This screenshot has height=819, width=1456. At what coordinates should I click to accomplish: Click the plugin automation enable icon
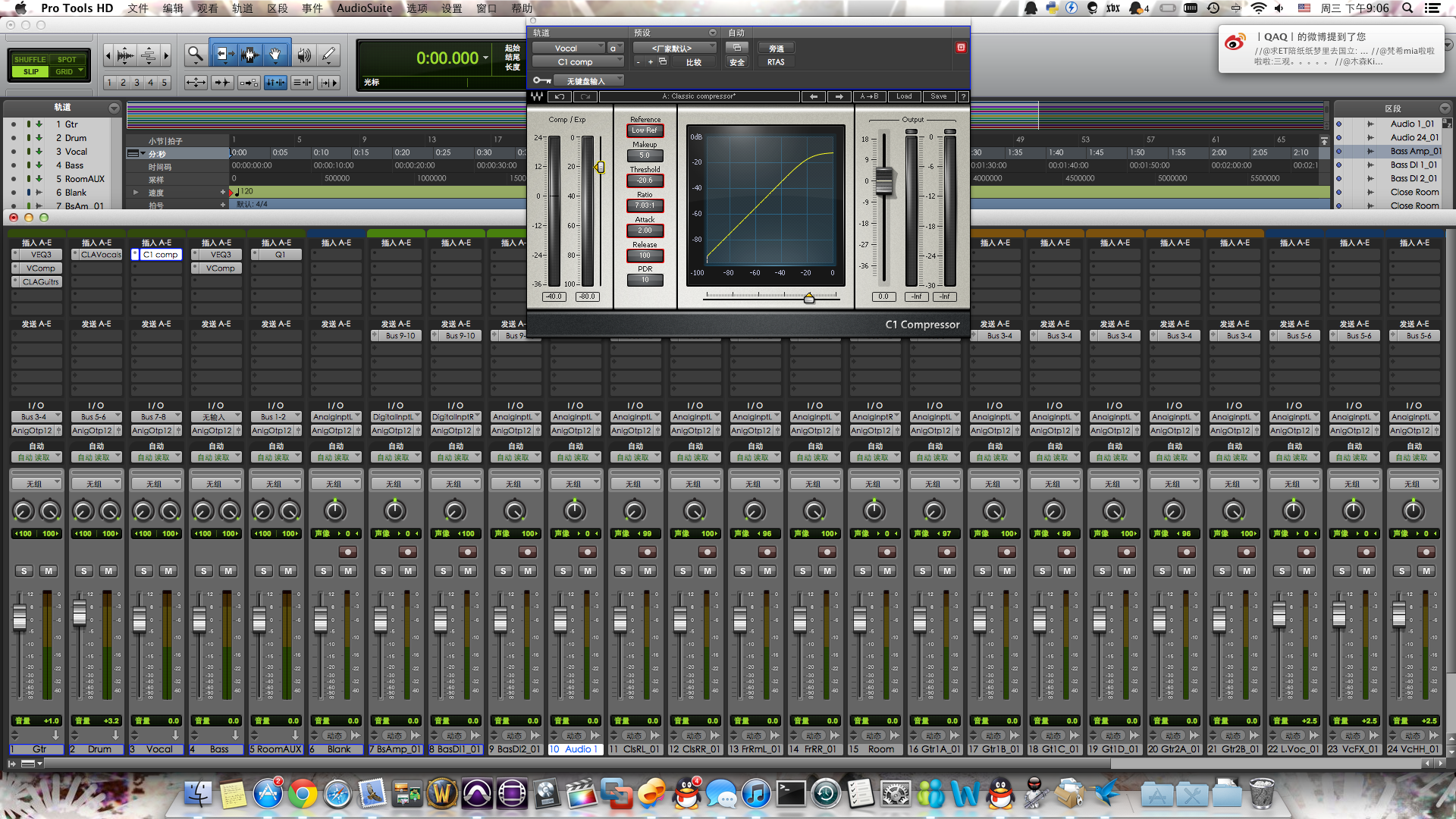click(736, 47)
